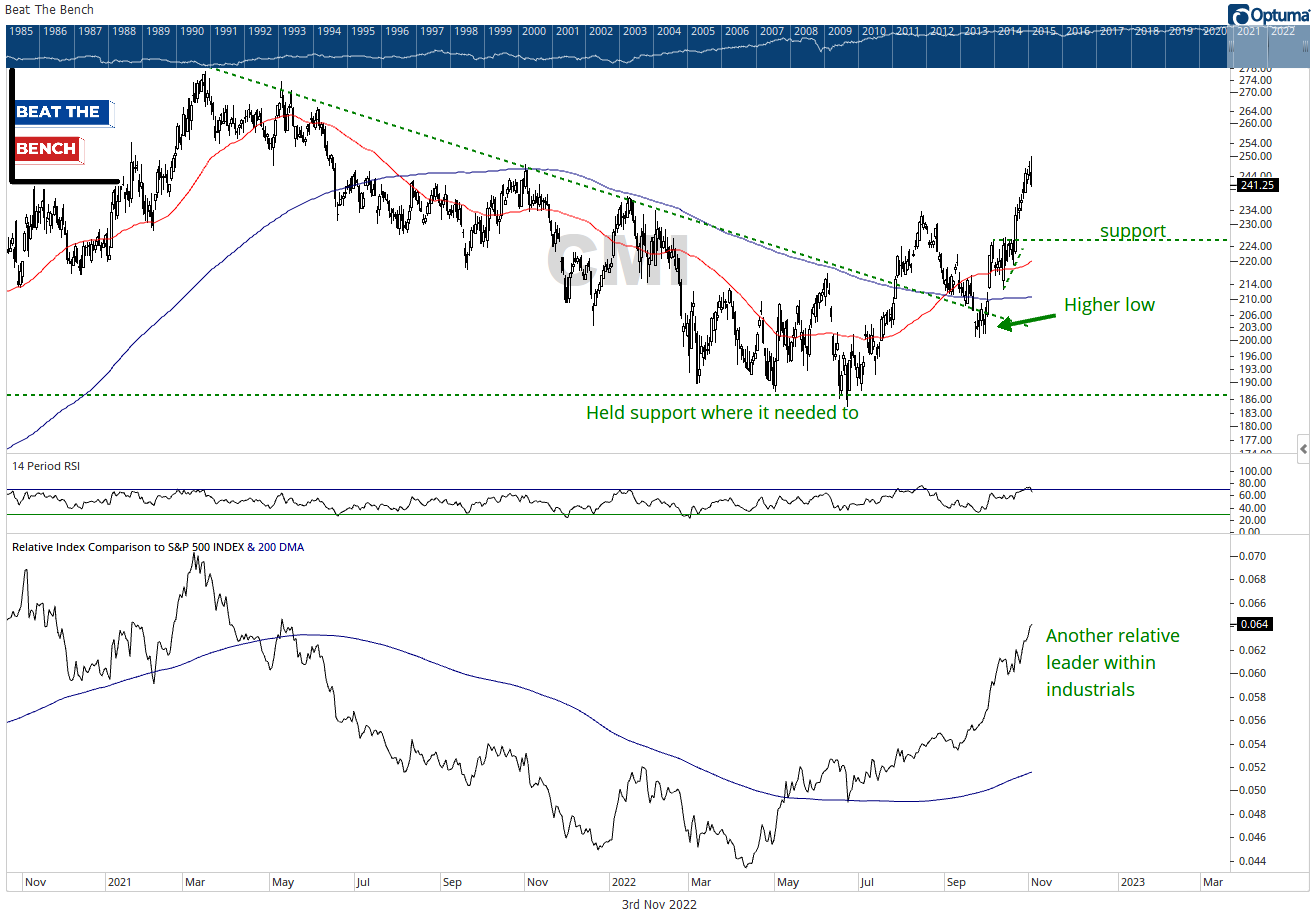Click the 0.070 relative scale label
The image size is (1316, 924).
tap(1253, 556)
